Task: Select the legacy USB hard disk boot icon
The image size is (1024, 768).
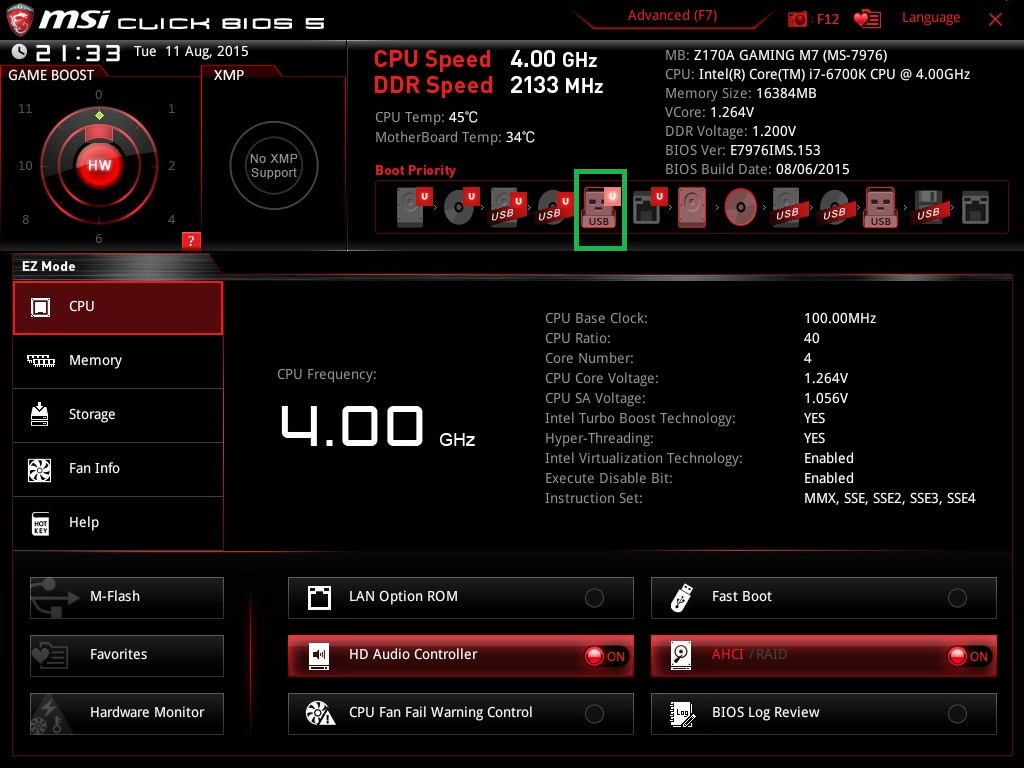Action: (787, 207)
